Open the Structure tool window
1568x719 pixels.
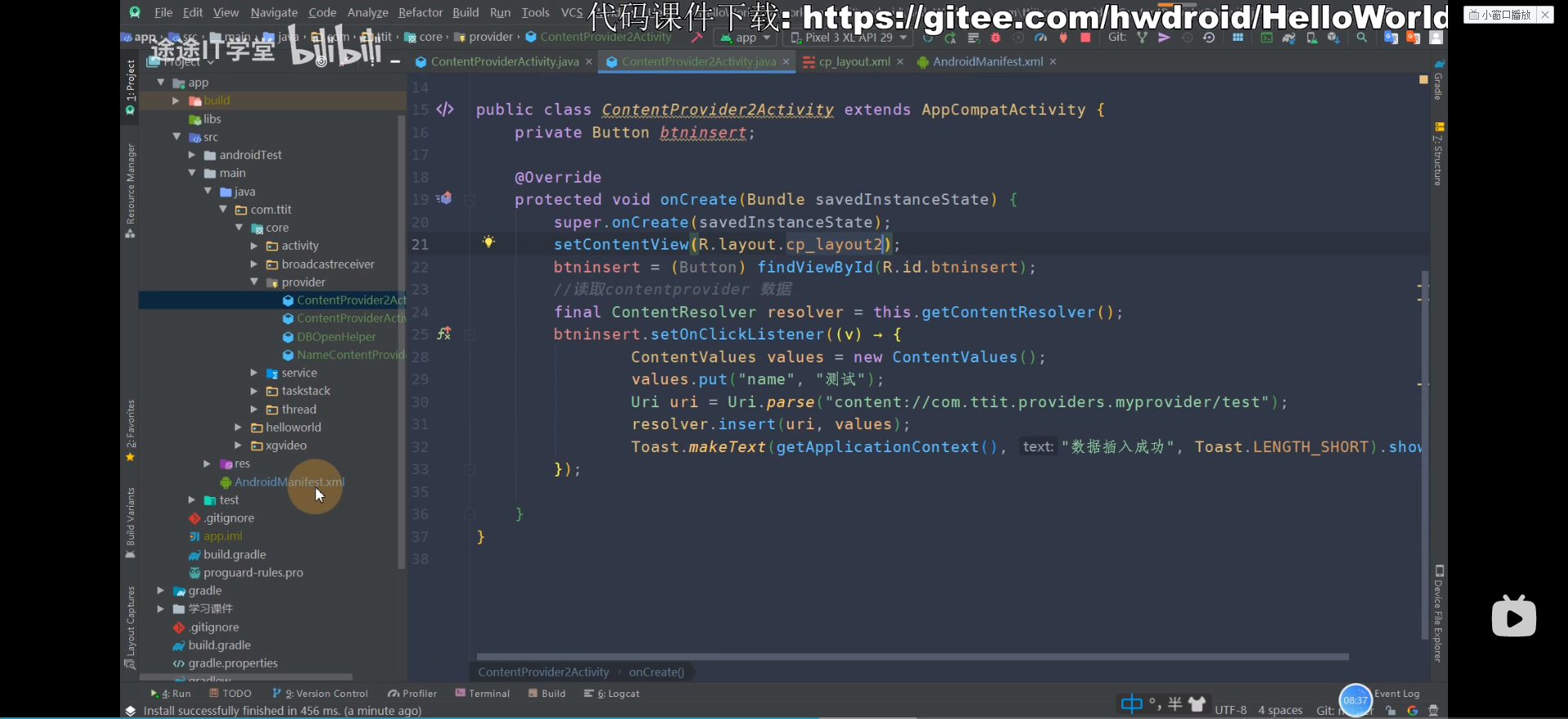click(1438, 155)
